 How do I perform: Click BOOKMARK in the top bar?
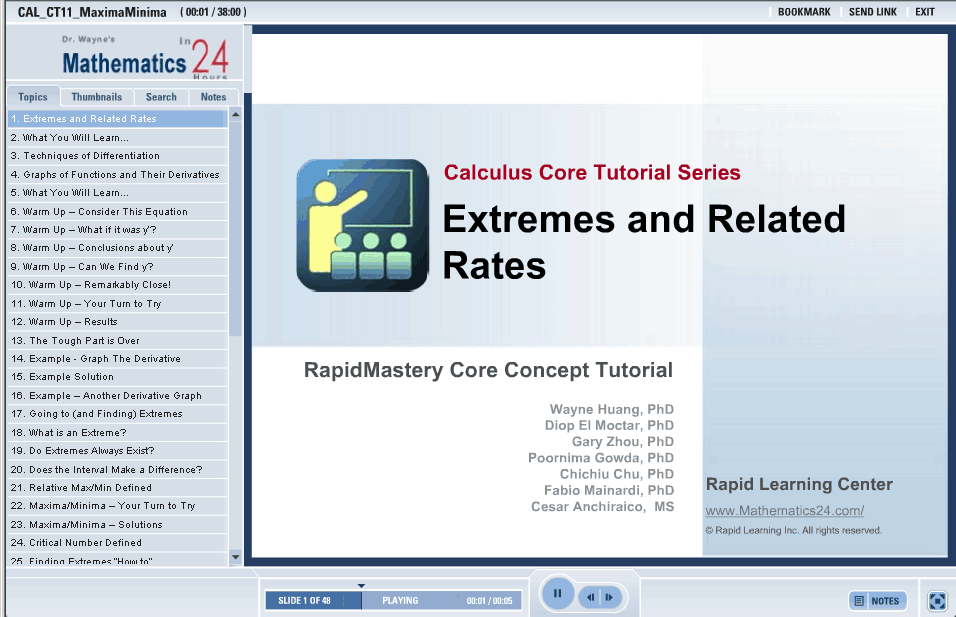point(804,12)
